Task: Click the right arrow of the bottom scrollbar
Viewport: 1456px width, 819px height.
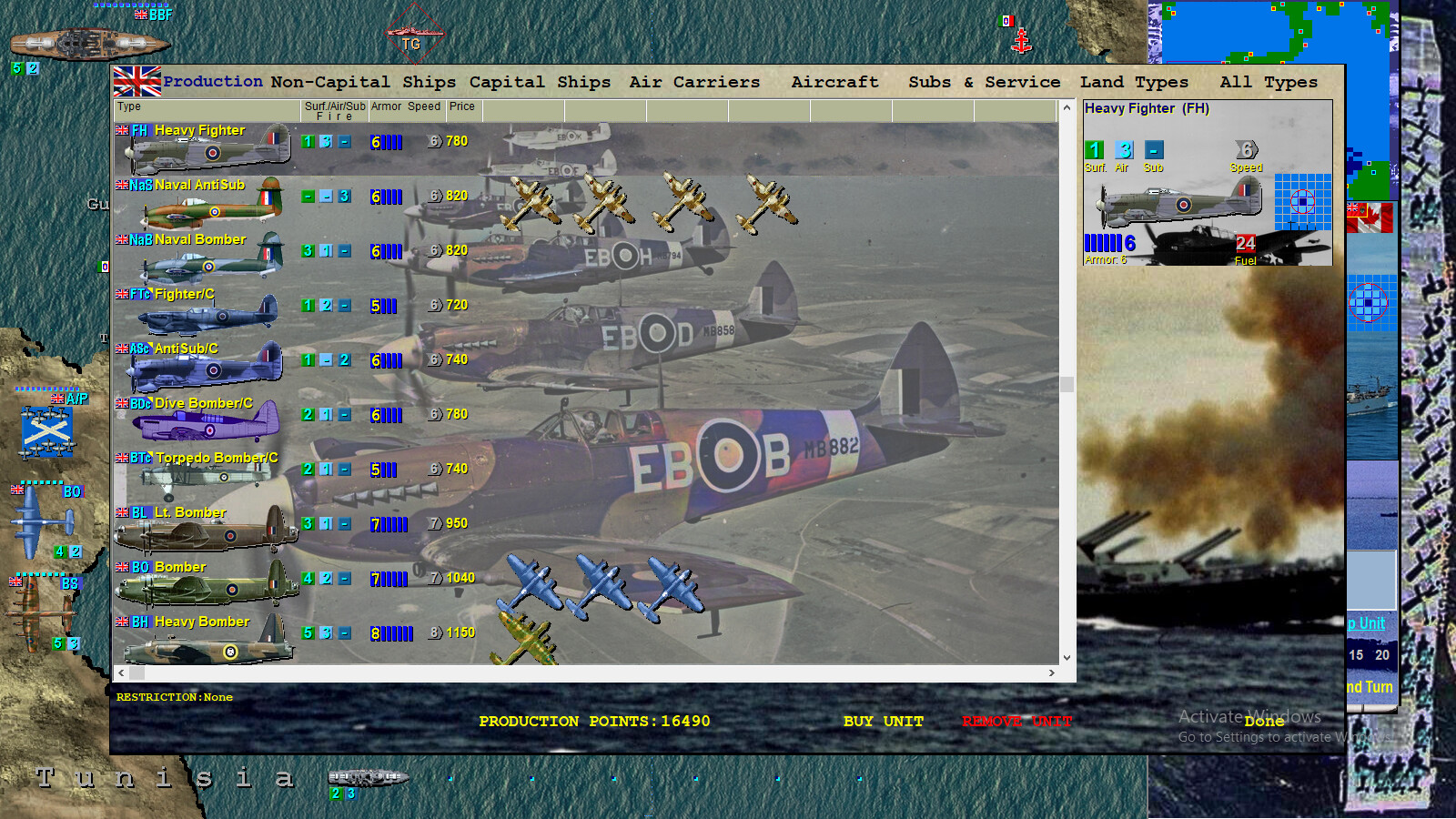Action: click(x=1052, y=673)
